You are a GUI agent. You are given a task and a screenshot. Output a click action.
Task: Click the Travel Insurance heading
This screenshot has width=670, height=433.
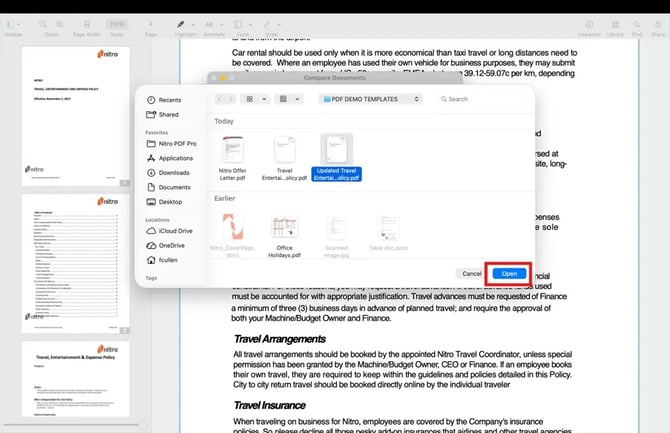270,405
